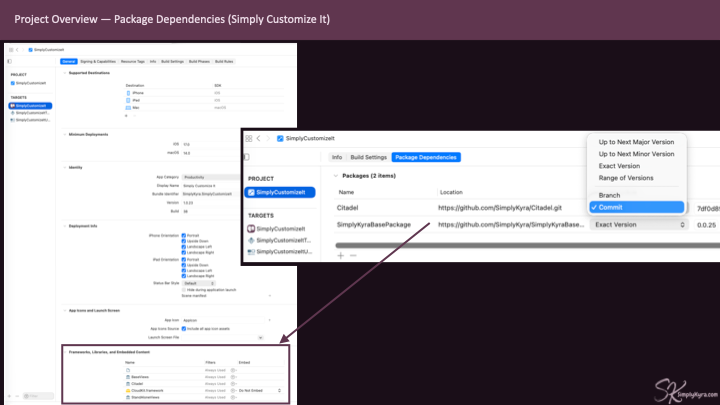Click the Filter field in General window sidebar

38,396
